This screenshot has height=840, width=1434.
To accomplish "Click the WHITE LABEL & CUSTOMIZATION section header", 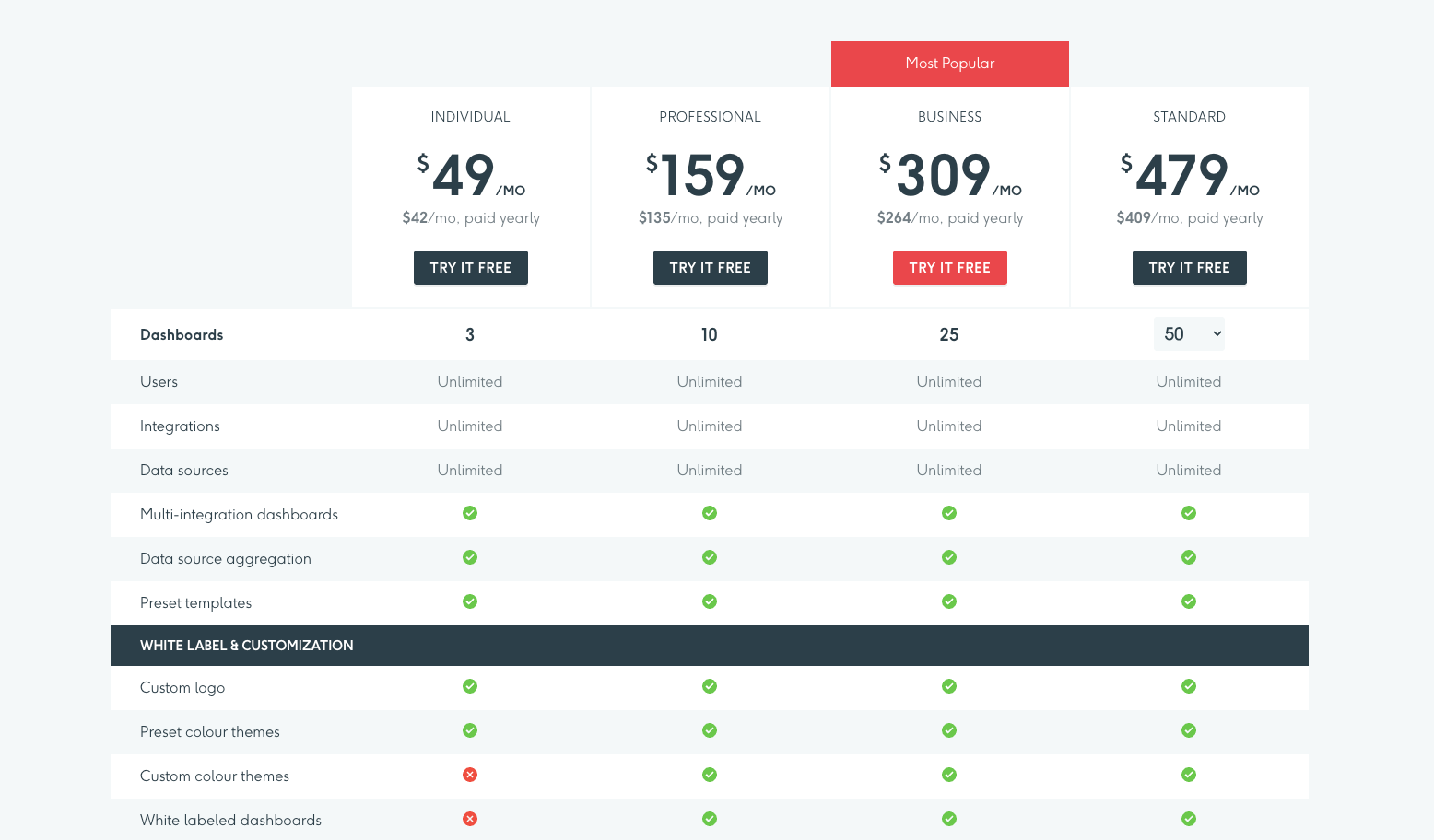I will pyautogui.click(x=246, y=645).
